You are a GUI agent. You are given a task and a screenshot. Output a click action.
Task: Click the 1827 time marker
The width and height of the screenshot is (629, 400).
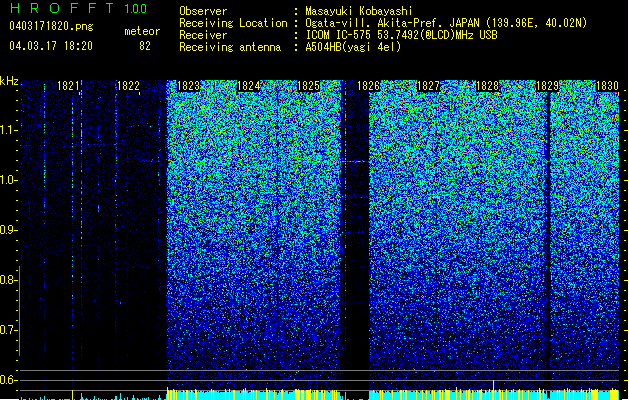428,86
